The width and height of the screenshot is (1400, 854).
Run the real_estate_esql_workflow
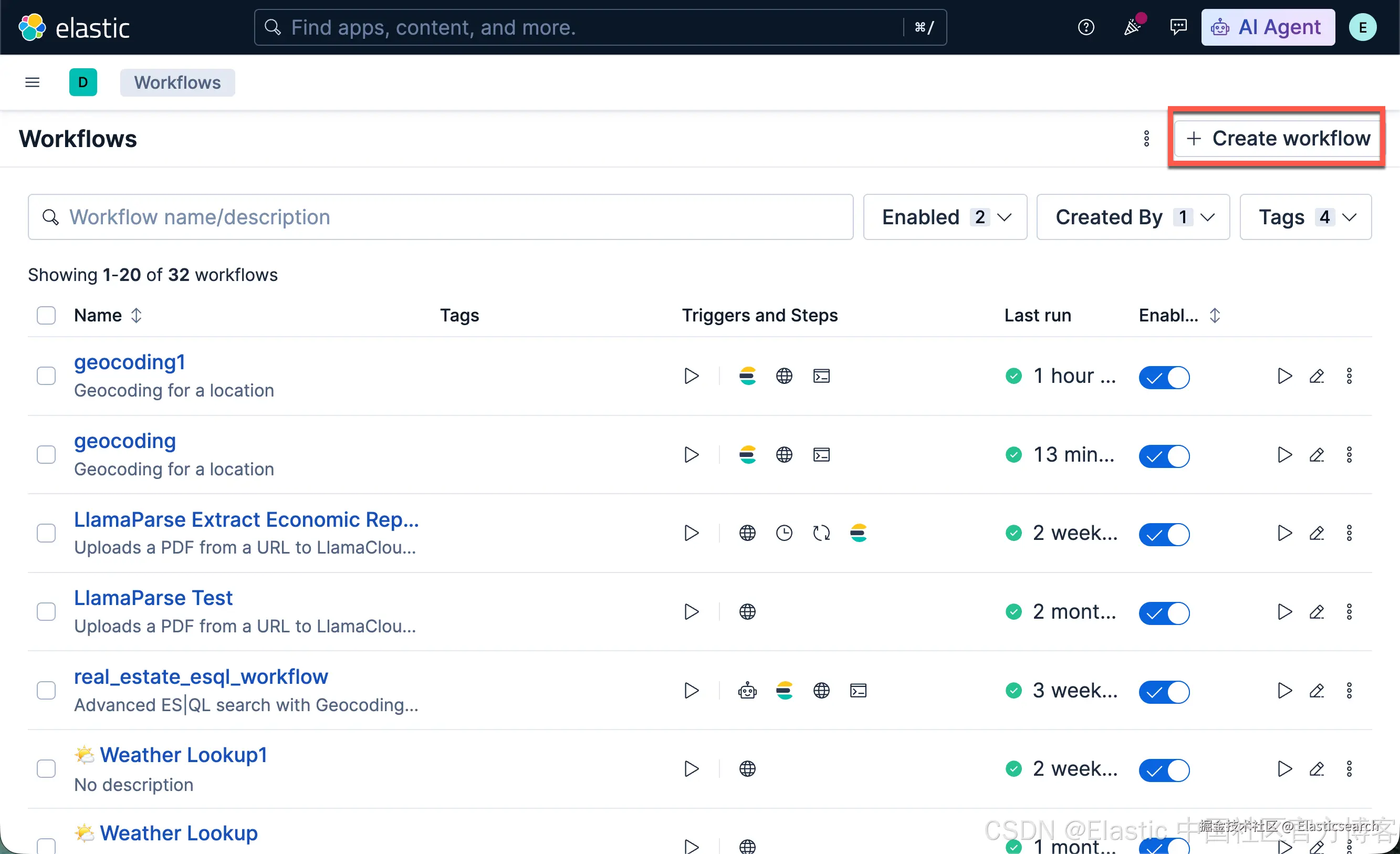tap(1284, 690)
